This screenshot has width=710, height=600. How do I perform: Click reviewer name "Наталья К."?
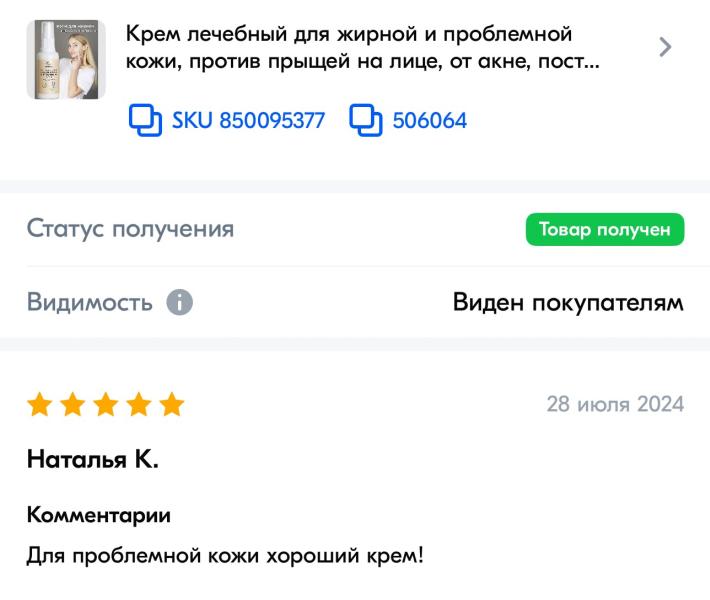pyautogui.click(x=93, y=460)
